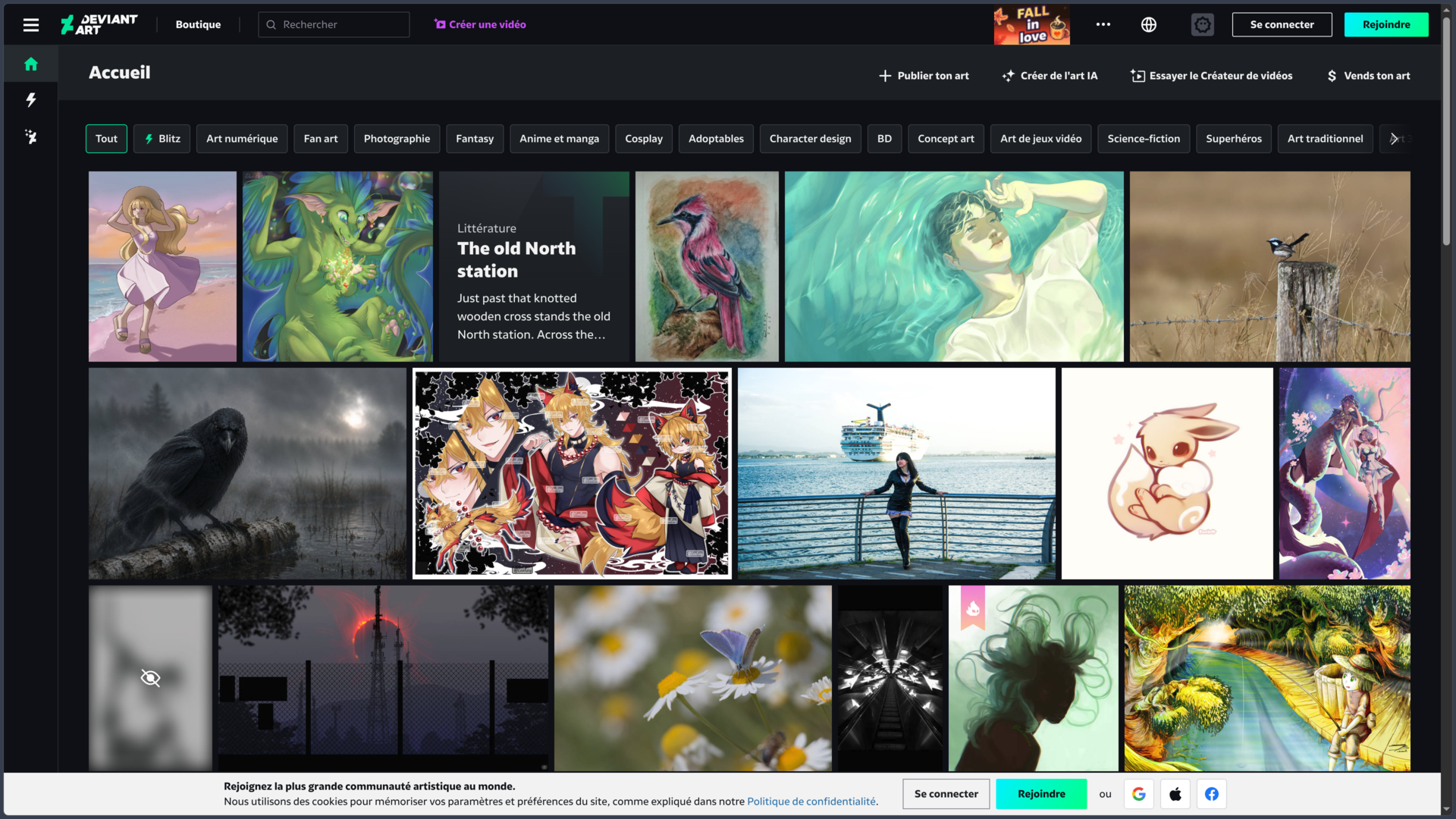Select the Anime et manga tab
Screen dimensions: 1456x819
tap(559, 139)
